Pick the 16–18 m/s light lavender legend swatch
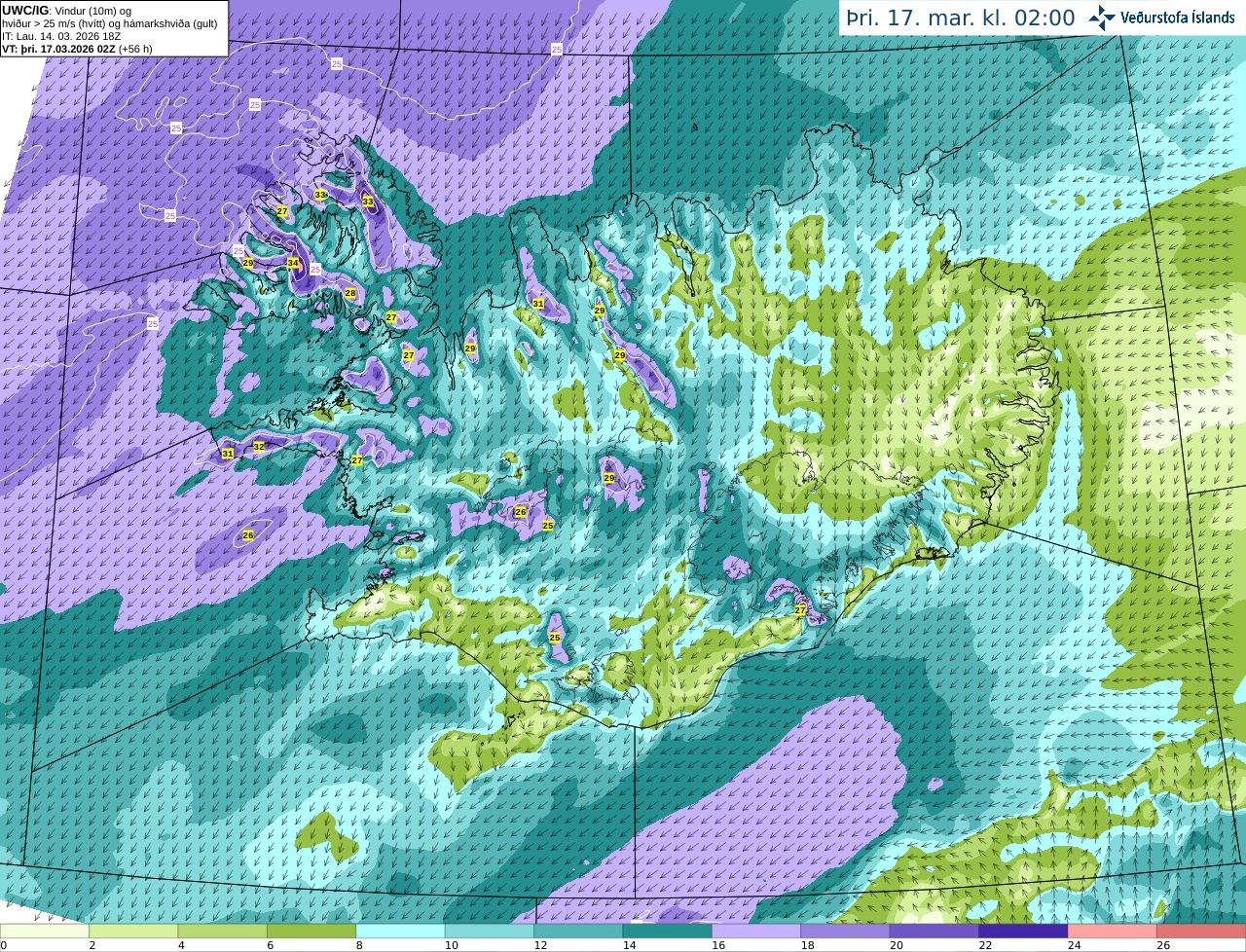The height and width of the screenshot is (952, 1246). point(756,932)
